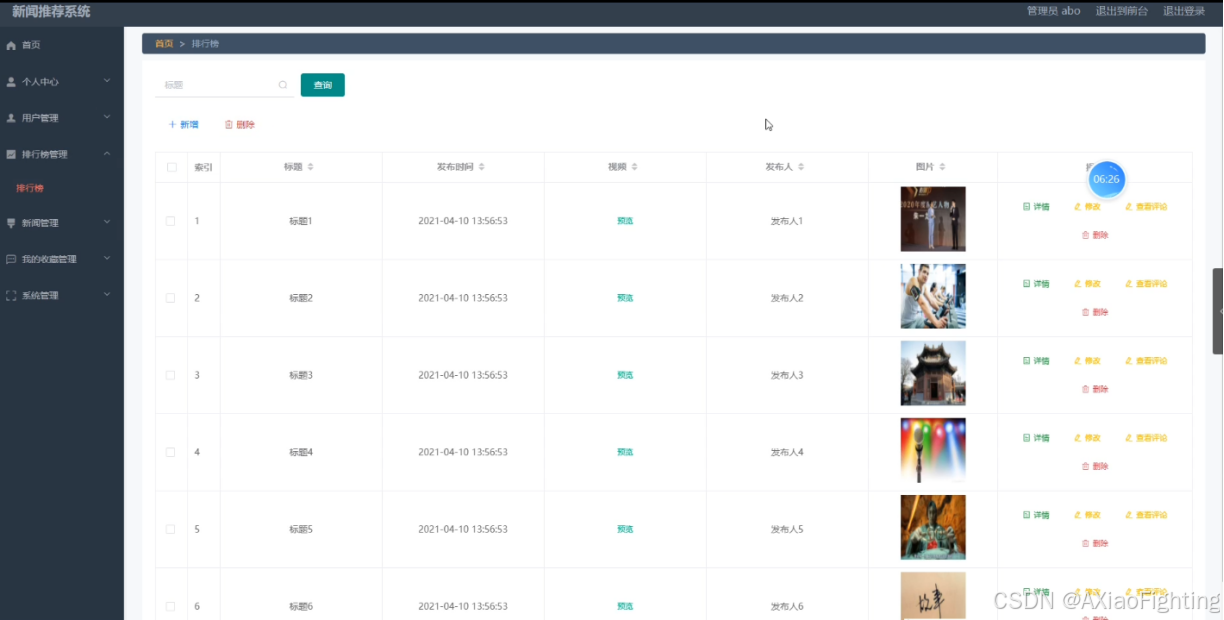Open the 预览 video link for 标题1
This screenshot has height=620, width=1224.
click(625, 221)
